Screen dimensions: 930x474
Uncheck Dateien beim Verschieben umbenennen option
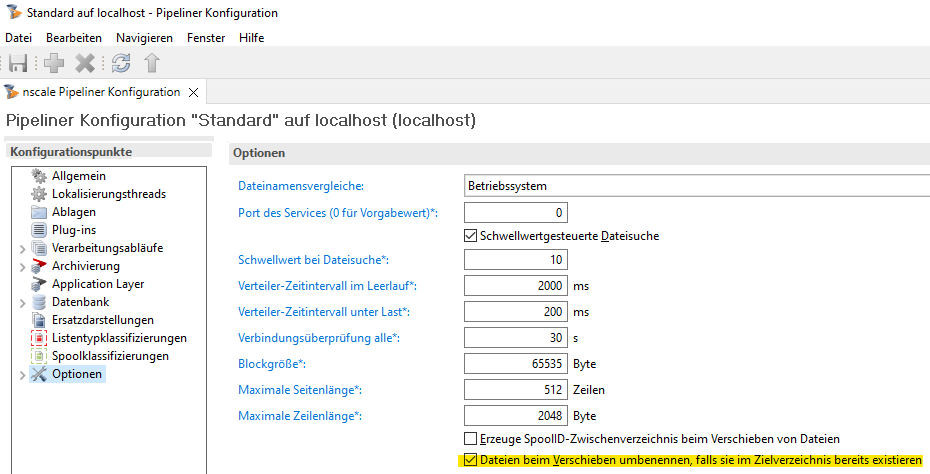[x=472, y=461]
